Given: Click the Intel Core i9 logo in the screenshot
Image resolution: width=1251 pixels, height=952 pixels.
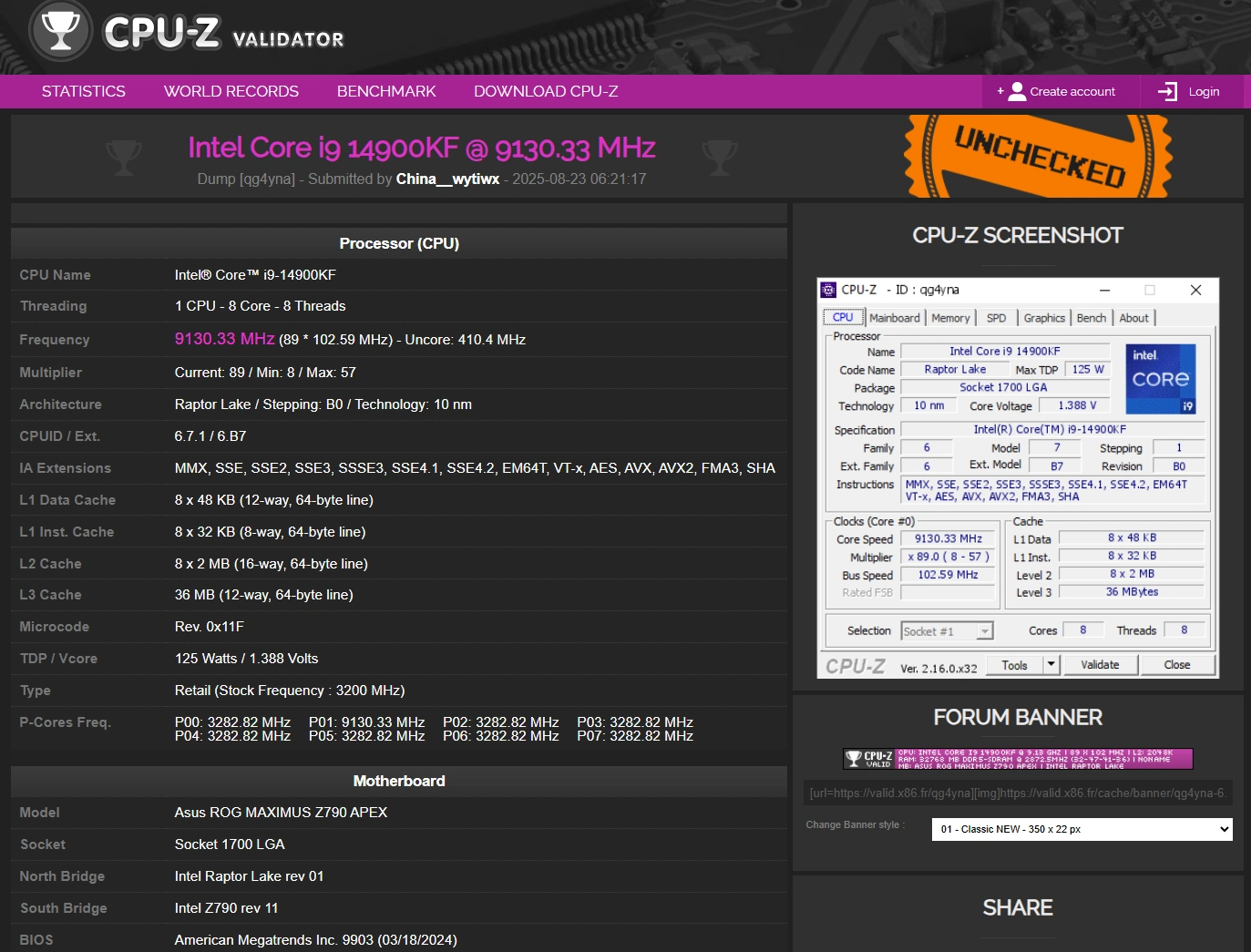Looking at the screenshot, I should pos(1161,378).
